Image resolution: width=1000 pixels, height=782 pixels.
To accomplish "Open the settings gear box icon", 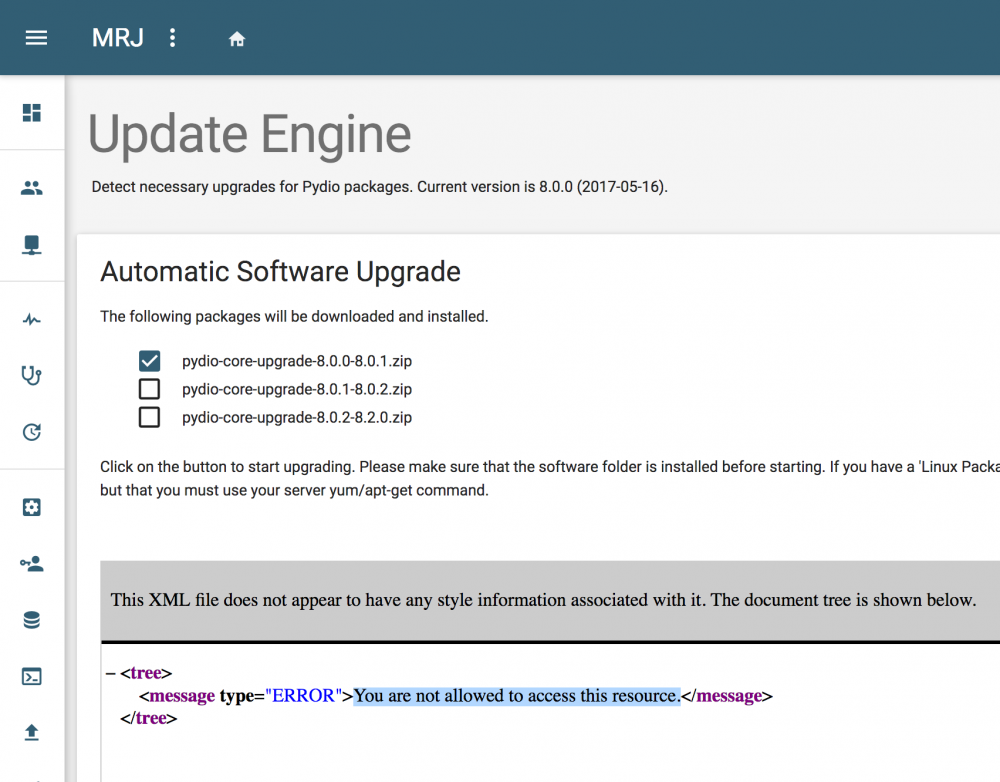I will (x=32, y=507).
